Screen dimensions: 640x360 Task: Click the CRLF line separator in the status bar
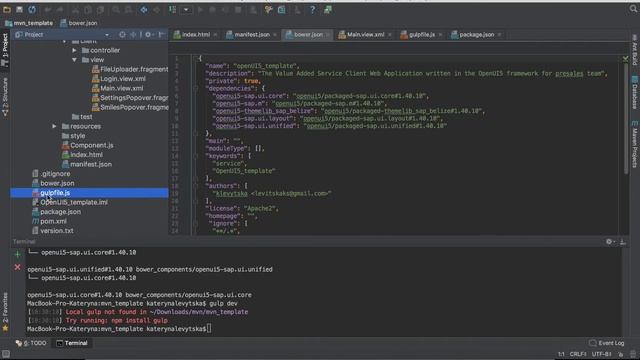click(578, 354)
